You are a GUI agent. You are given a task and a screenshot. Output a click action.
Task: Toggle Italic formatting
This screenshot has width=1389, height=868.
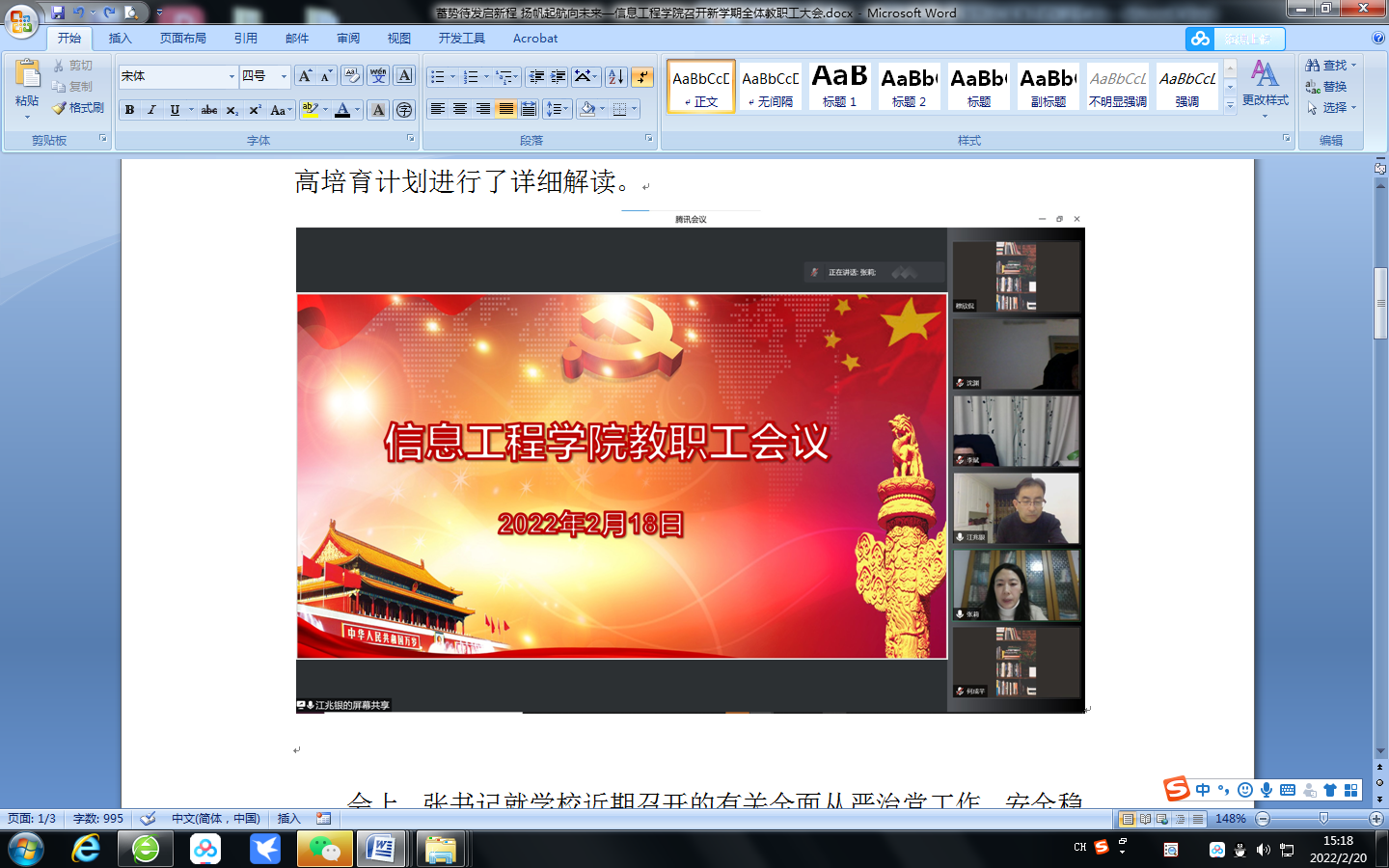[x=151, y=110]
